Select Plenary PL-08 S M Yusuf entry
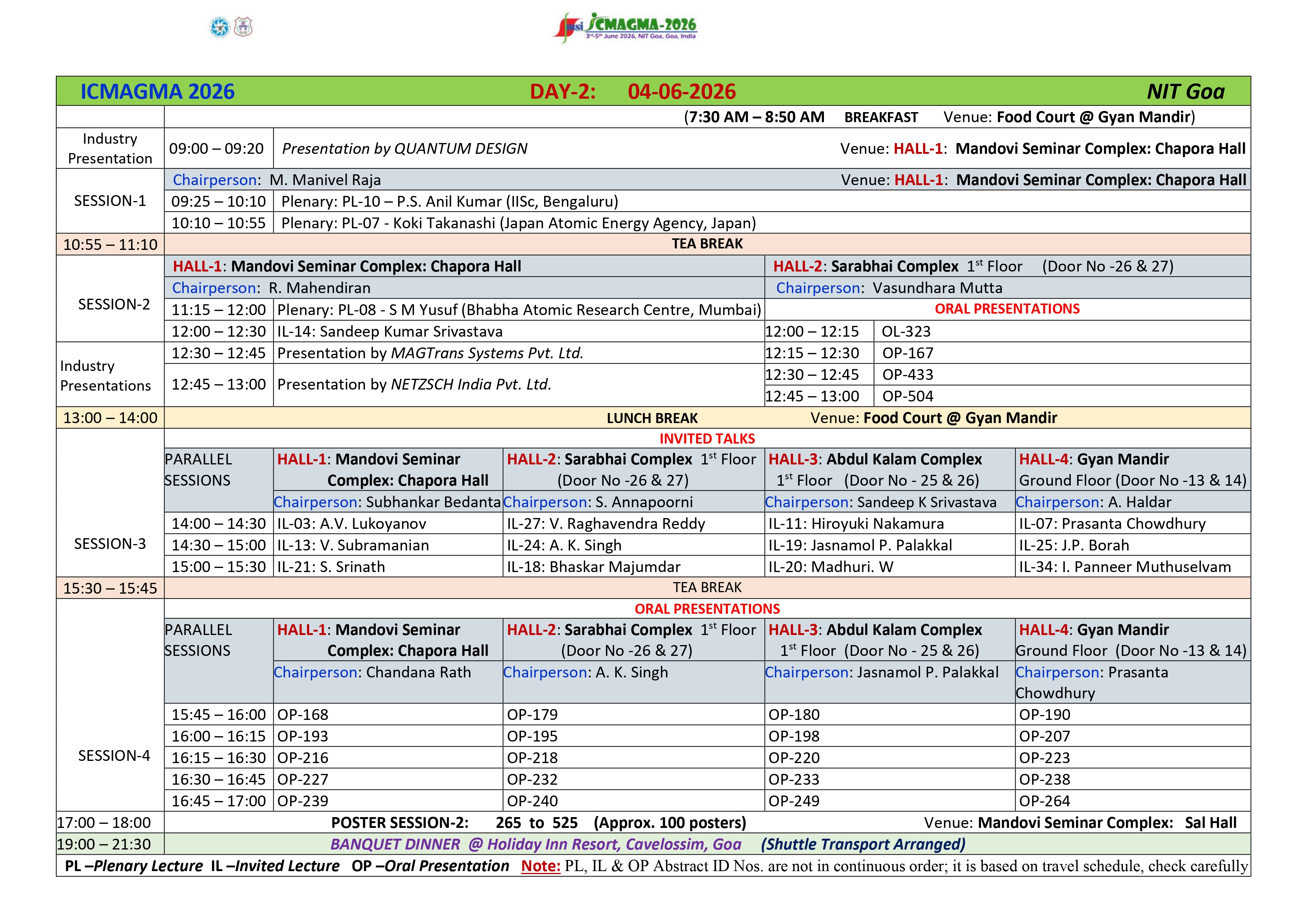The image size is (1307, 924). [519, 310]
